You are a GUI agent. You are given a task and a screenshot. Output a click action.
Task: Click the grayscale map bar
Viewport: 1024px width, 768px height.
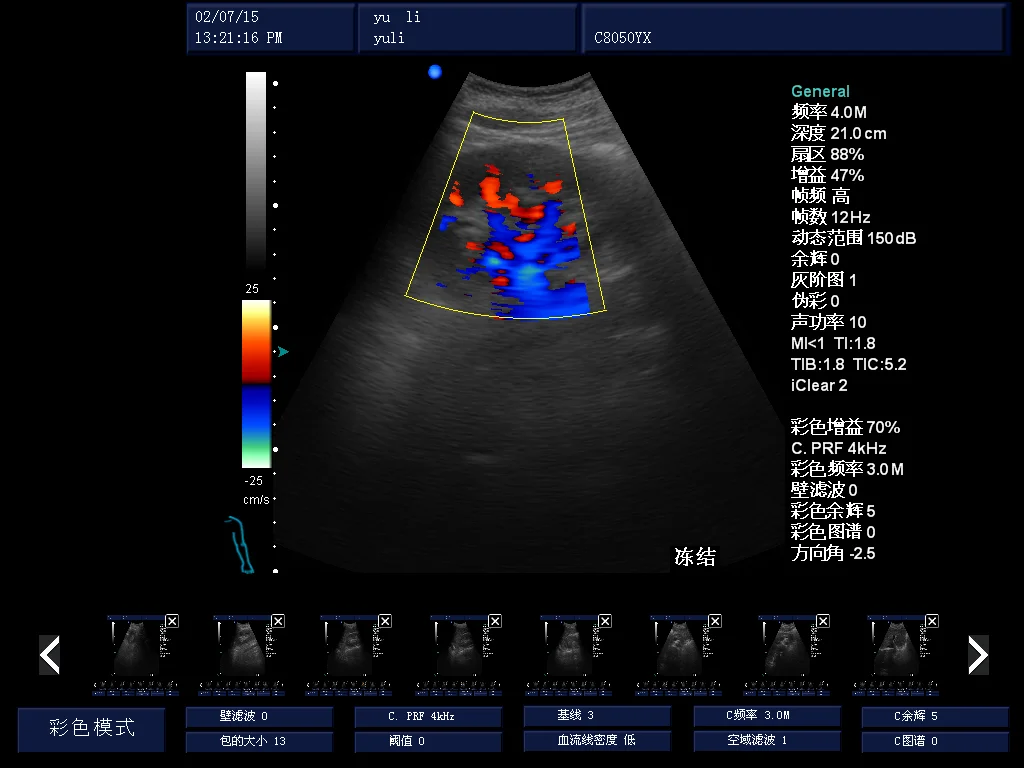[x=255, y=171]
